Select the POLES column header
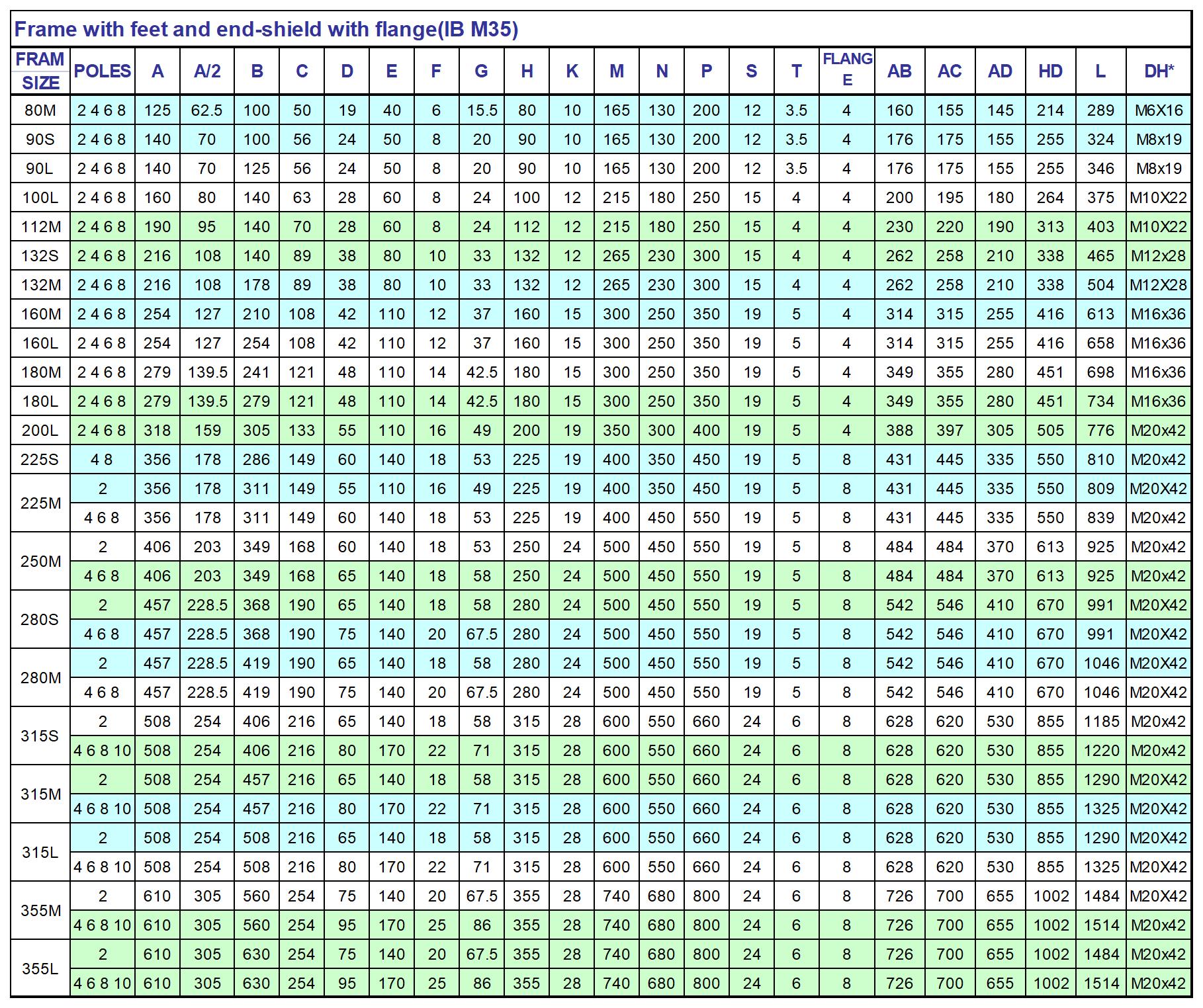The height and width of the screenshot is (1008, 1203). [103, 71]
